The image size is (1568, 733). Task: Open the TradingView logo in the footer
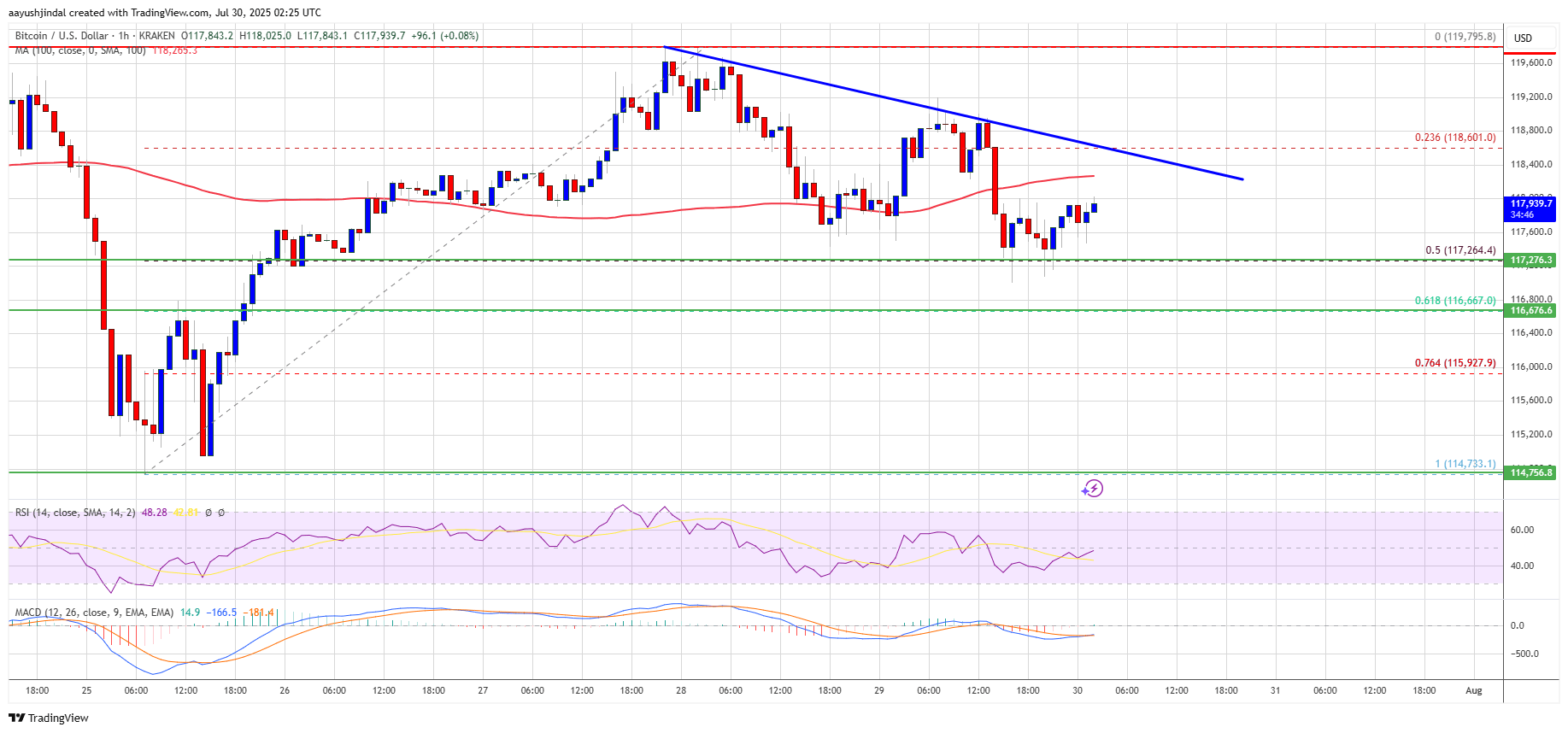49,718
